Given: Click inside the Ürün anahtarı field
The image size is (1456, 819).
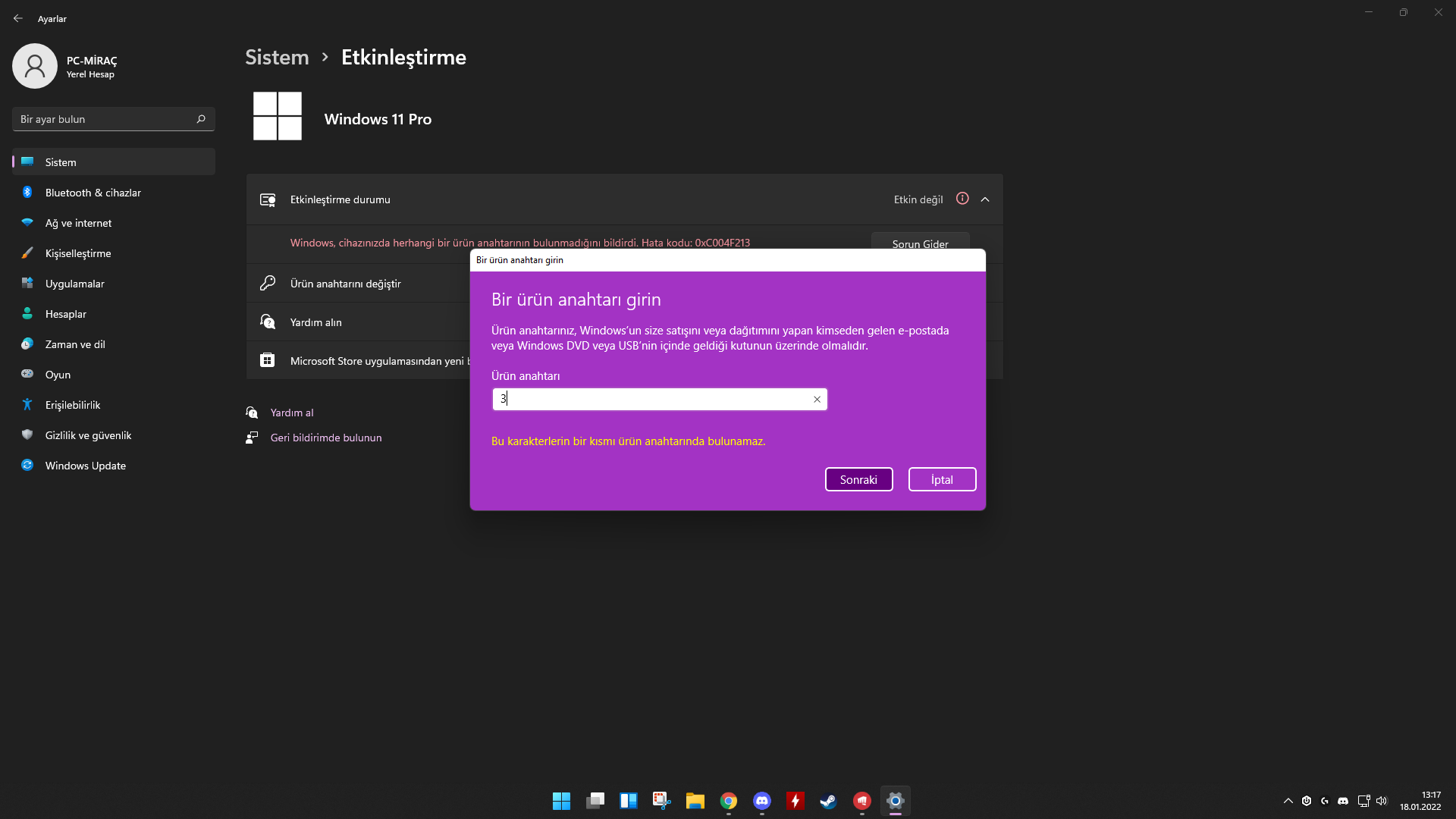Looking at the screenshot, I should point(652,400).
